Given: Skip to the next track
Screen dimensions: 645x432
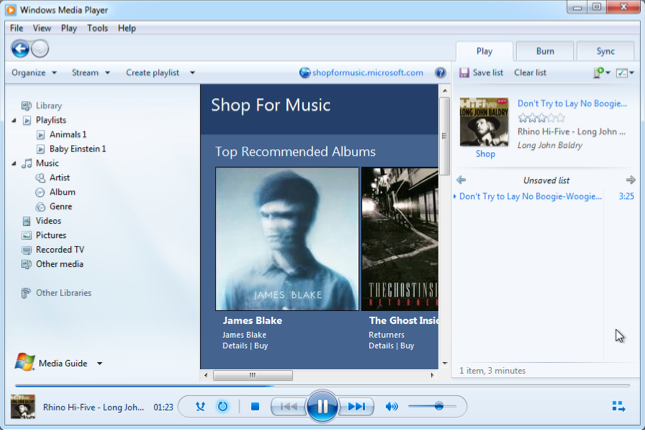Looking at the screenshot, I should 356,407.
